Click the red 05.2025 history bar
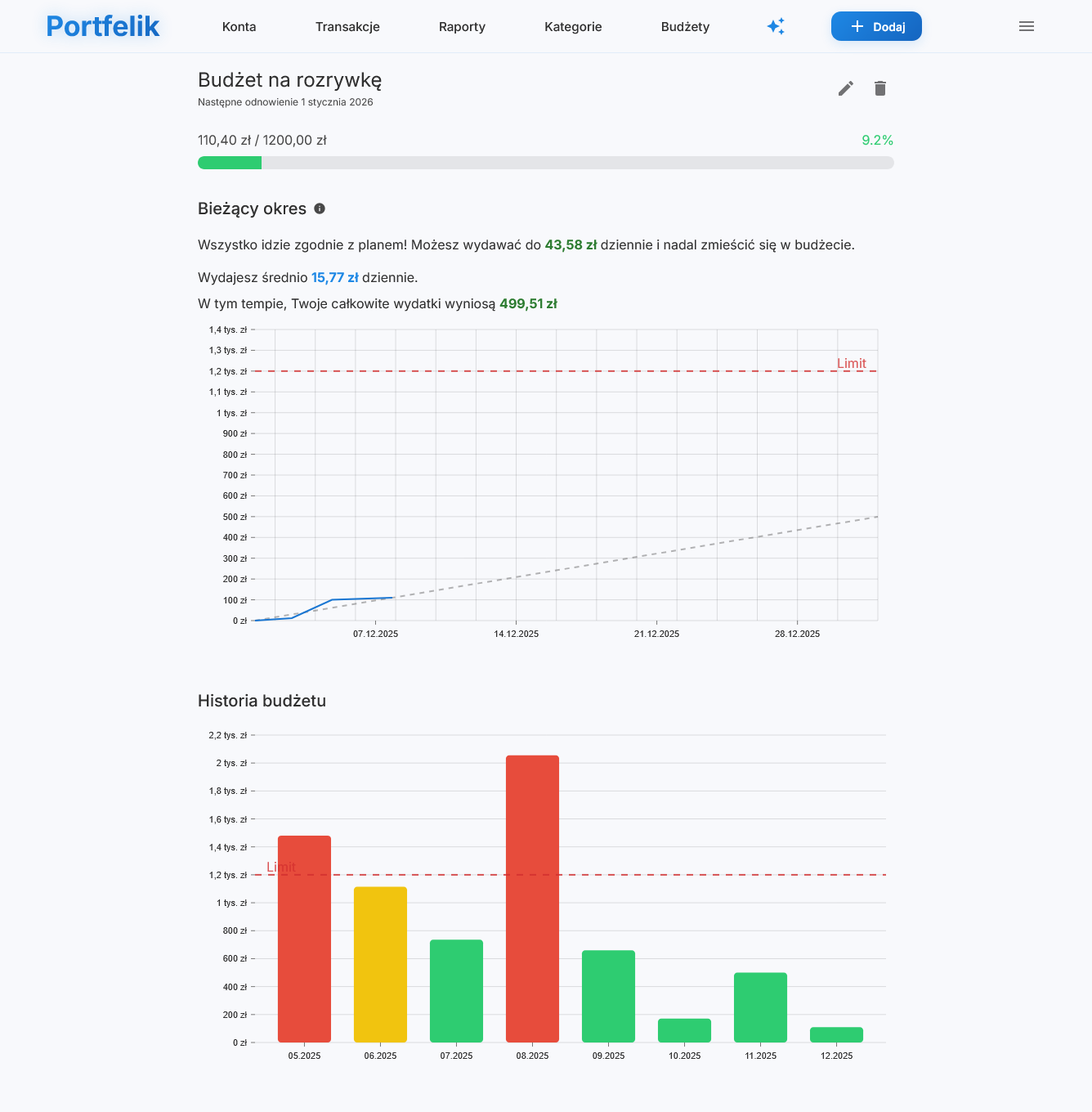This screenshot has height=1112, width=1092. [x=304, y=940]
